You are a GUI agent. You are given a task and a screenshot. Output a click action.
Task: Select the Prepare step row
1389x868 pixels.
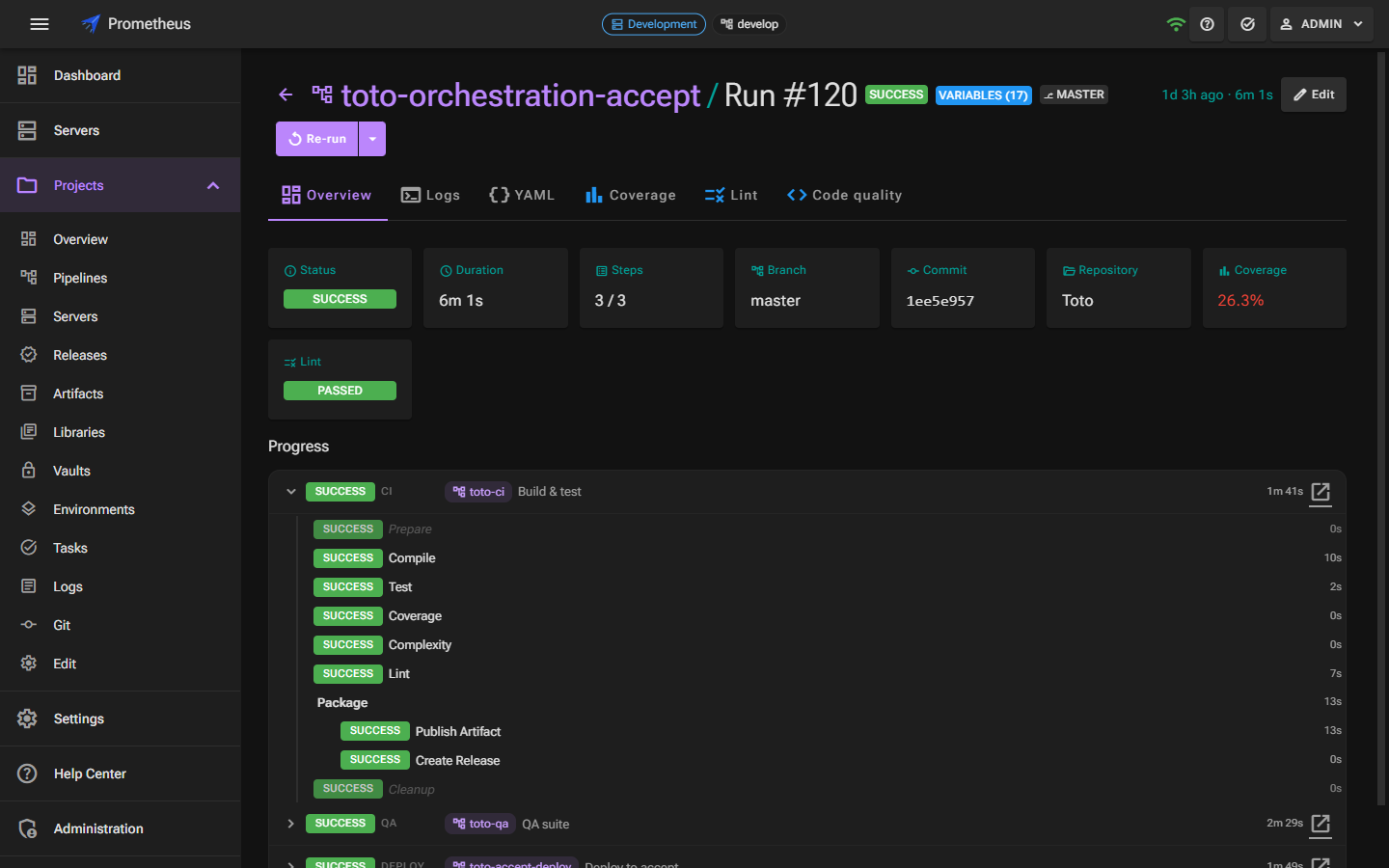[826, 529]
